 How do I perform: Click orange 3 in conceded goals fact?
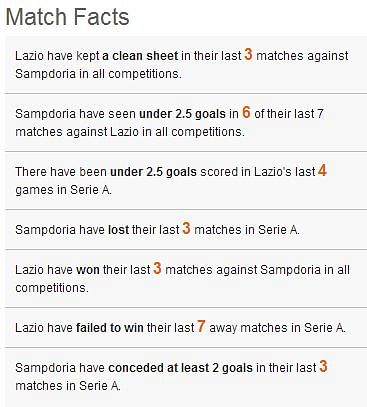[323, 366]
